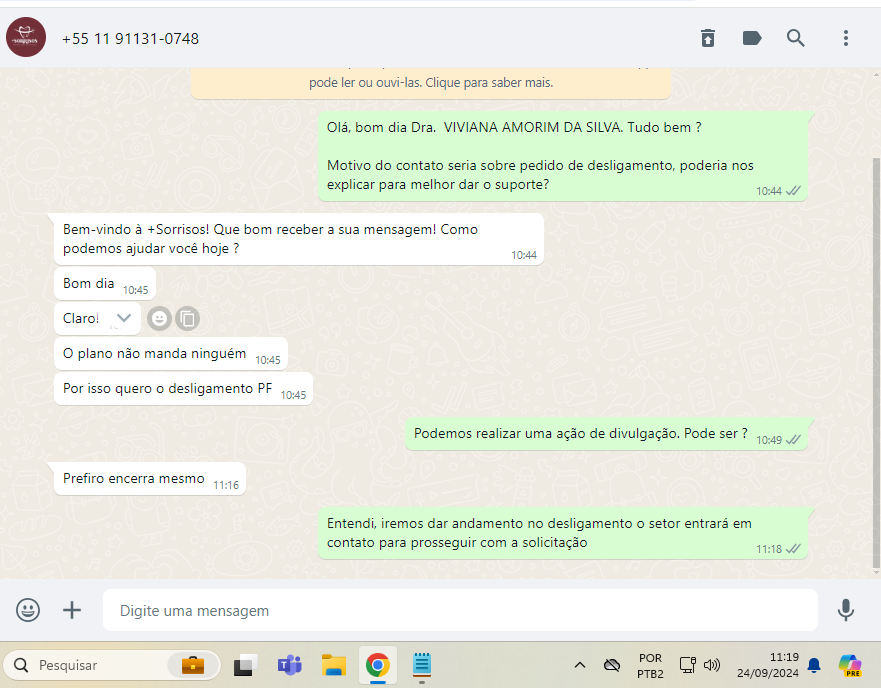Select message 'Prefiro encerra mesmo'
881x688 pixels.
click(x=149, y=479)
